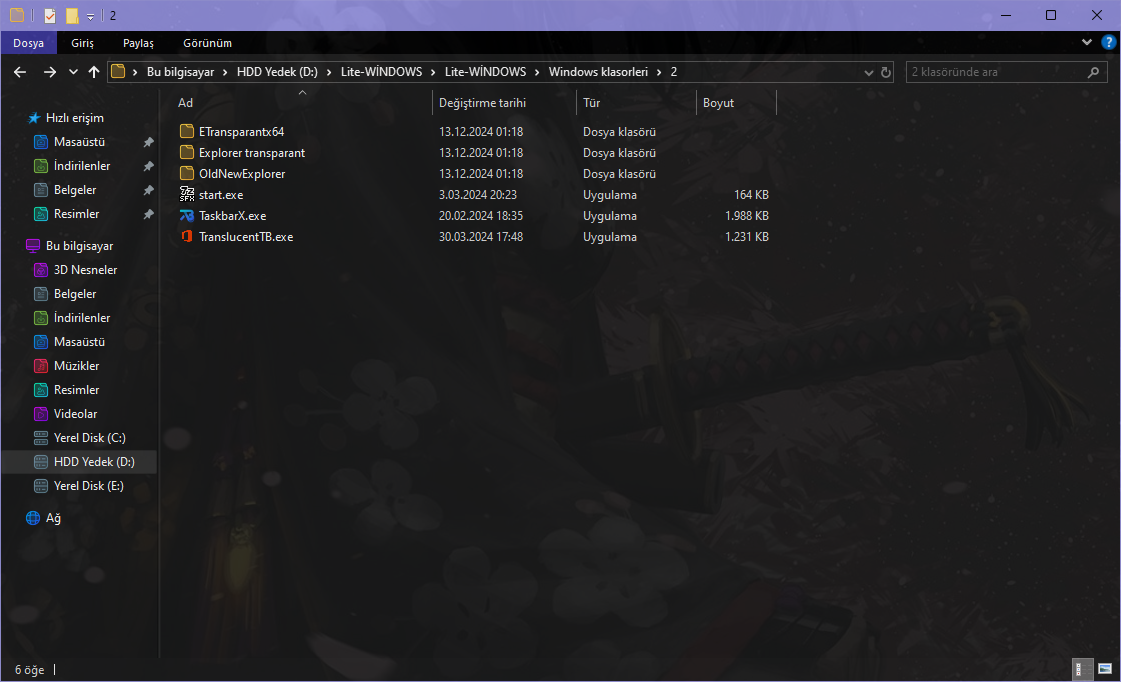The height and width of the screenshot is (682, 1121).
Task: Click the 1.988 KB size cell
Action: click(746, 216)
